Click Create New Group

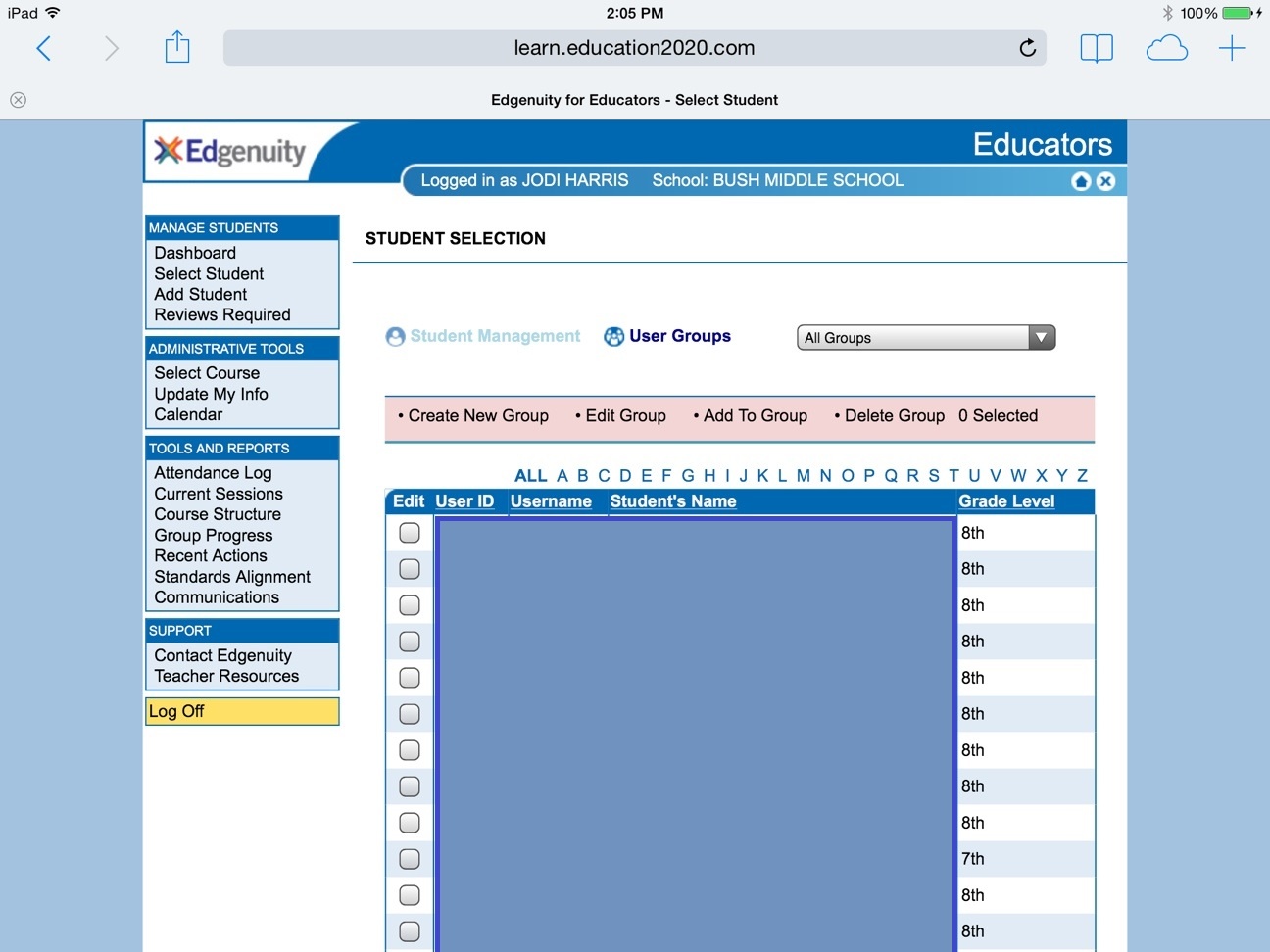[x=477, y=415]
